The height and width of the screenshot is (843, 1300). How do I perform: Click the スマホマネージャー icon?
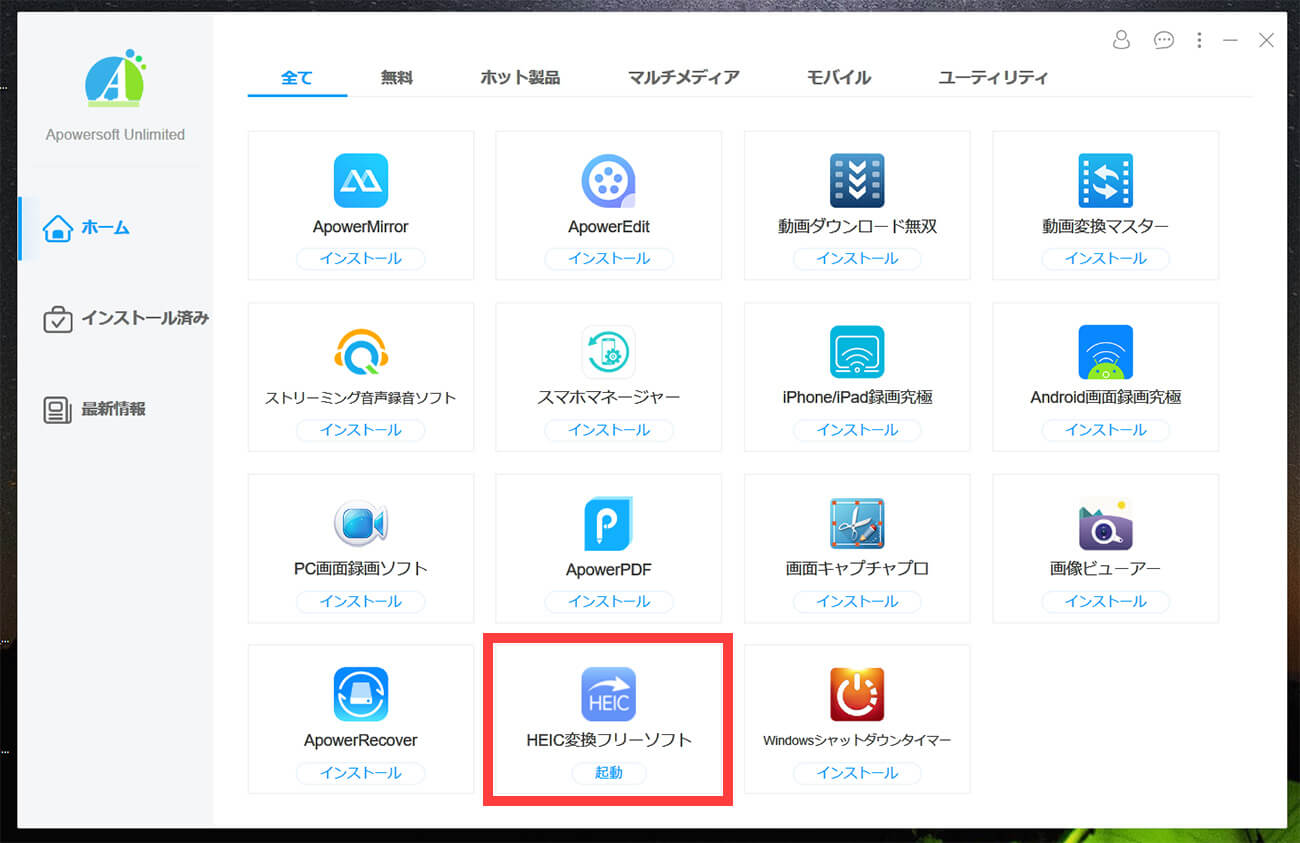tap(608, 352)
